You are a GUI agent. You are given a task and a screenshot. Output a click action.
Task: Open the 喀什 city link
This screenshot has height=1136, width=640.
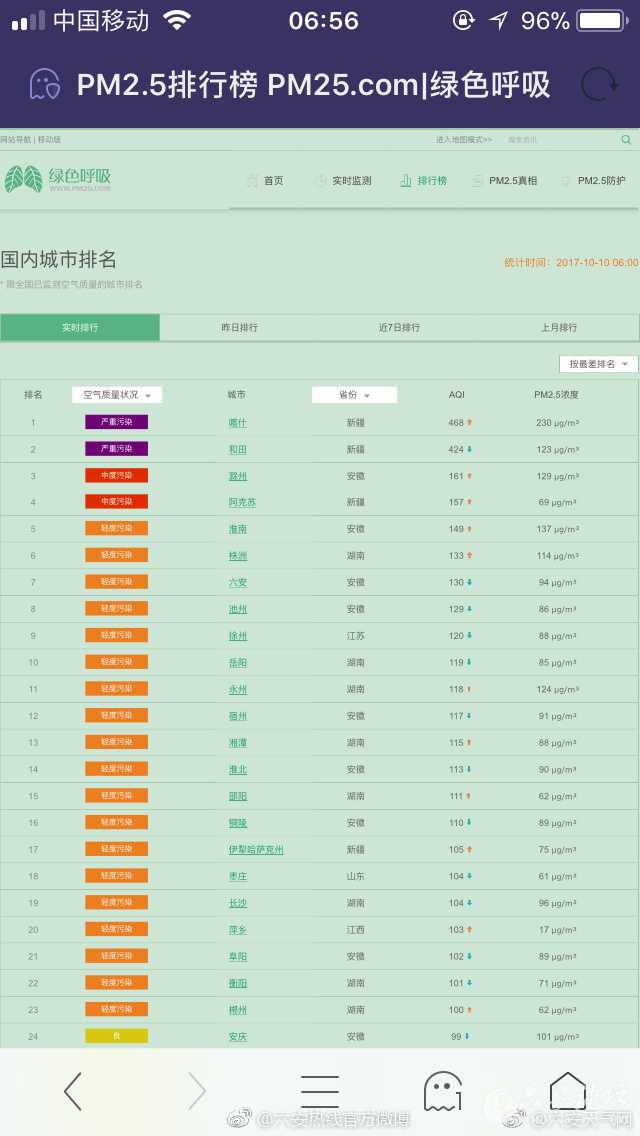click(x=237, y=423)
